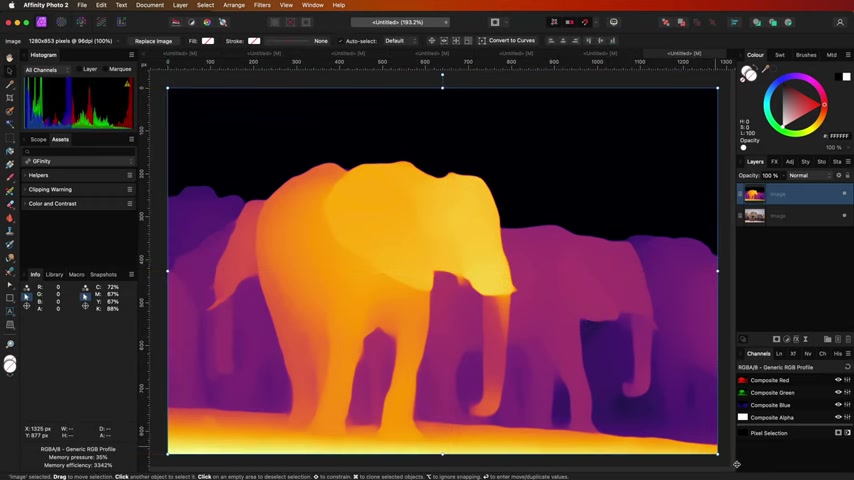Open the Filters menu
The image size is (854, 480).
[262, 5]
